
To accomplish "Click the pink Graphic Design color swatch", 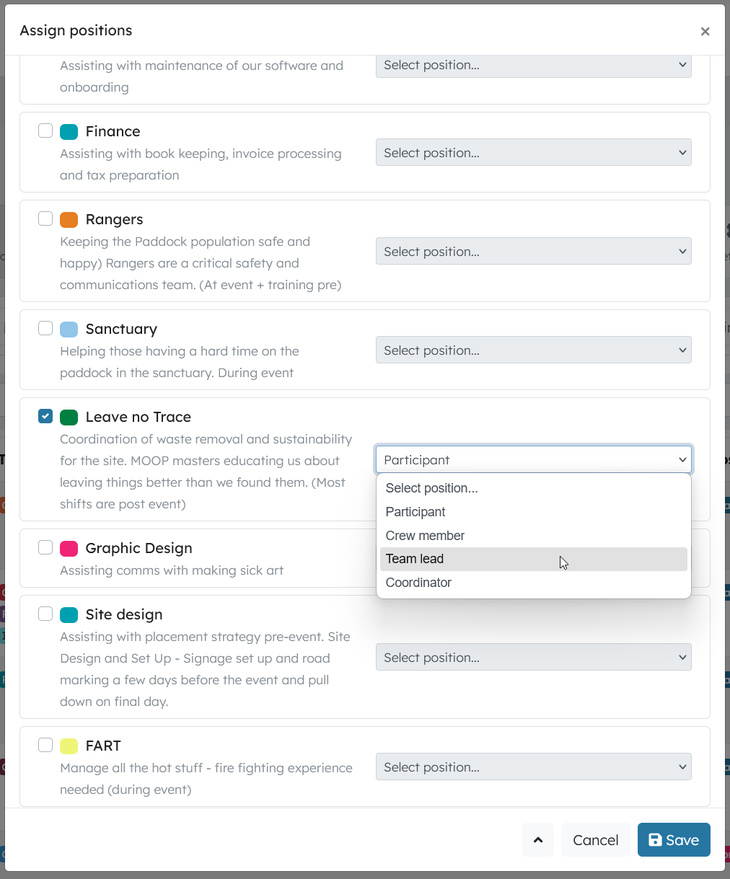I will click(69, 548).
